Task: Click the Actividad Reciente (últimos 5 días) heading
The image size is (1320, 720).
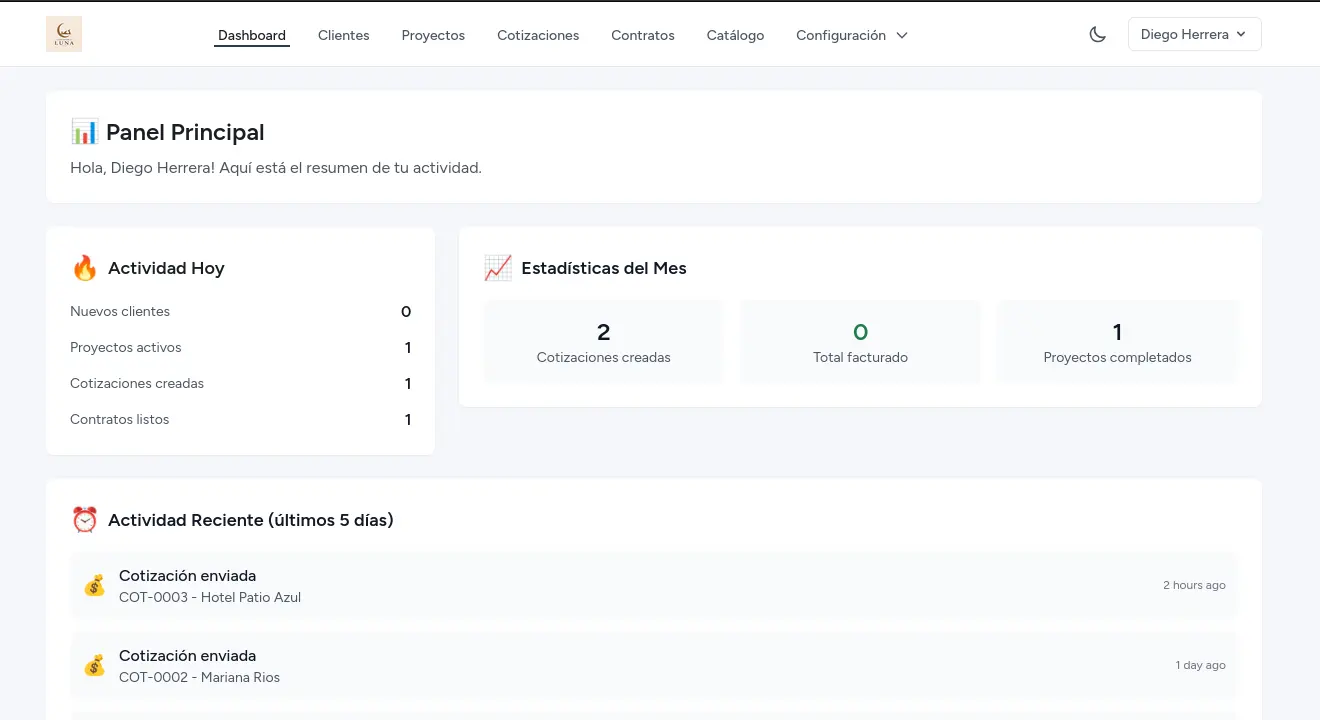Action: pos(251,520)
